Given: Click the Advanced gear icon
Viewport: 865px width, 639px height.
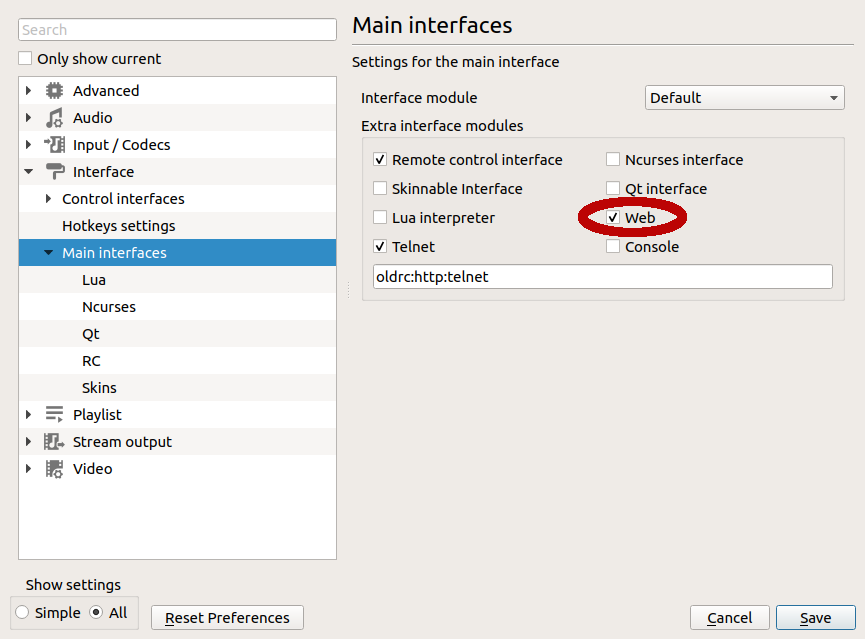Looking at the screenshot, I should click(55, 91).
